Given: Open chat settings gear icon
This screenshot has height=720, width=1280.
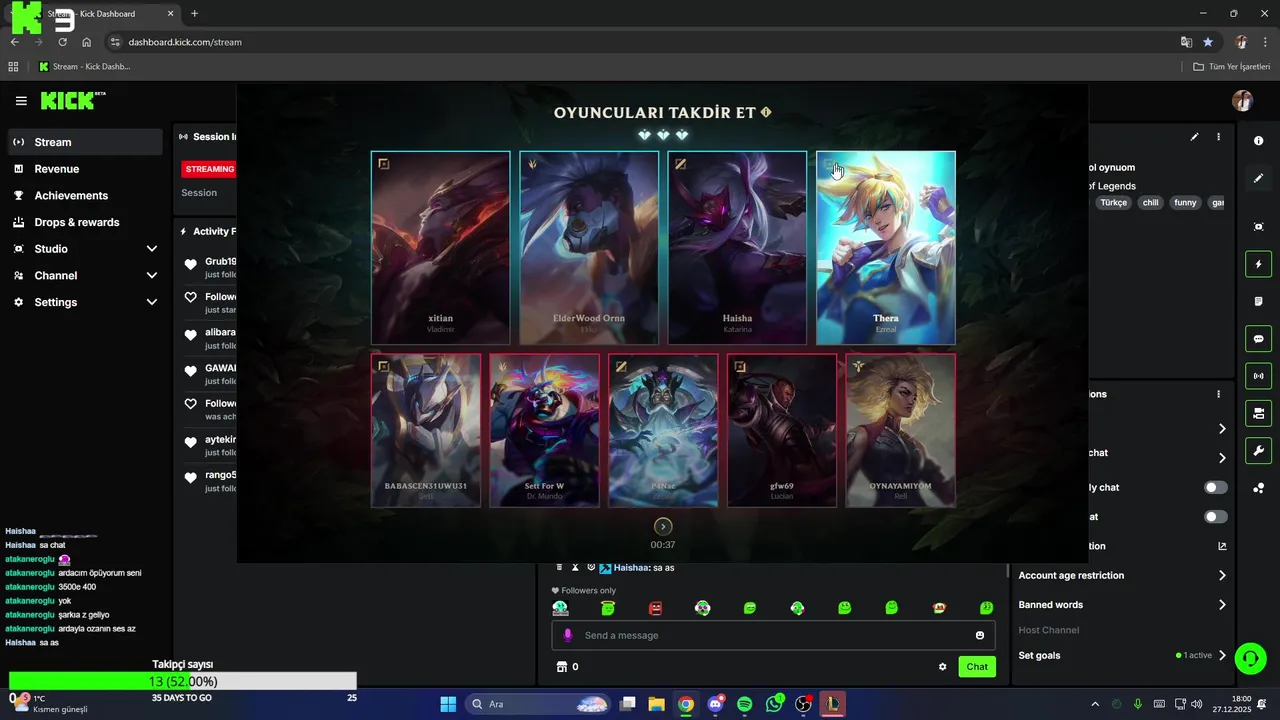Looking at the screenshot, I should click(x=942, y=667).
